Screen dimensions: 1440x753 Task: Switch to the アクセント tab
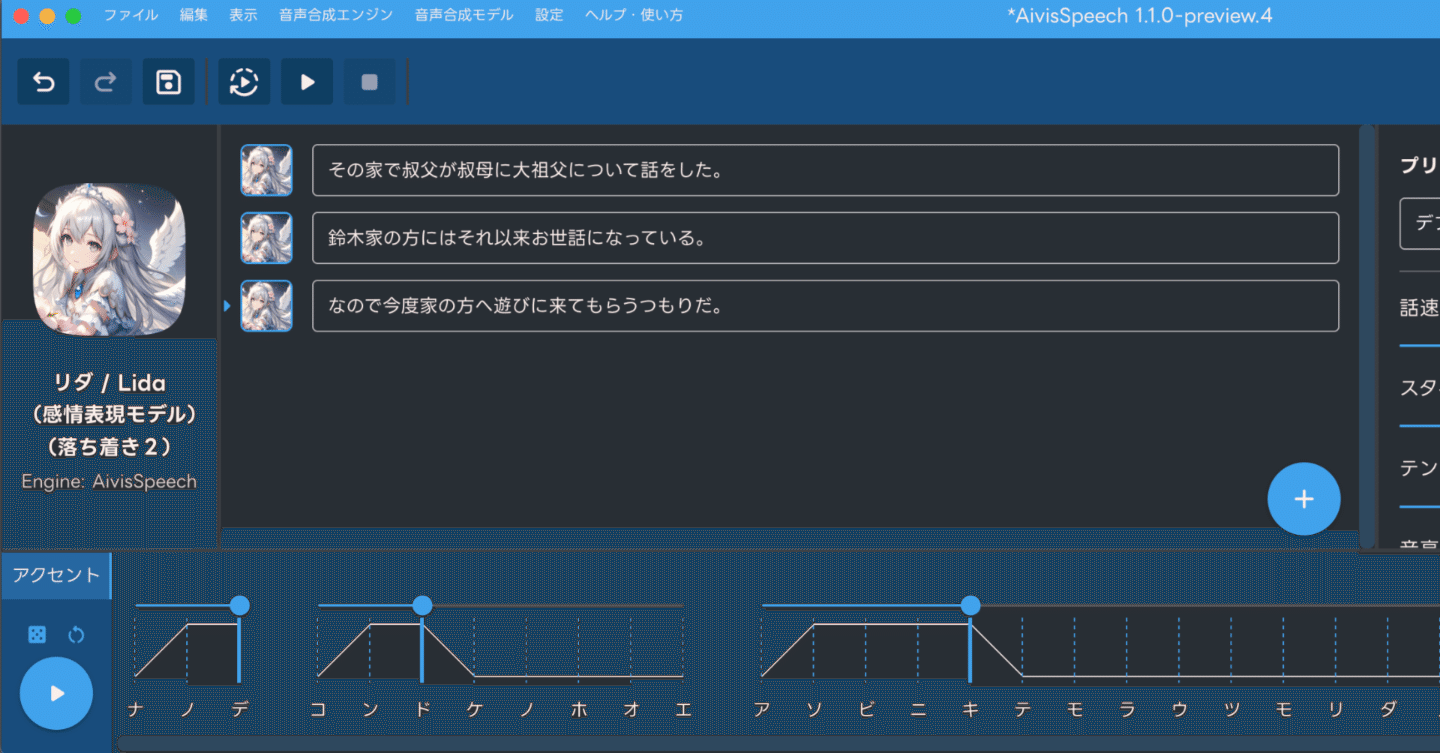(55, 575)
